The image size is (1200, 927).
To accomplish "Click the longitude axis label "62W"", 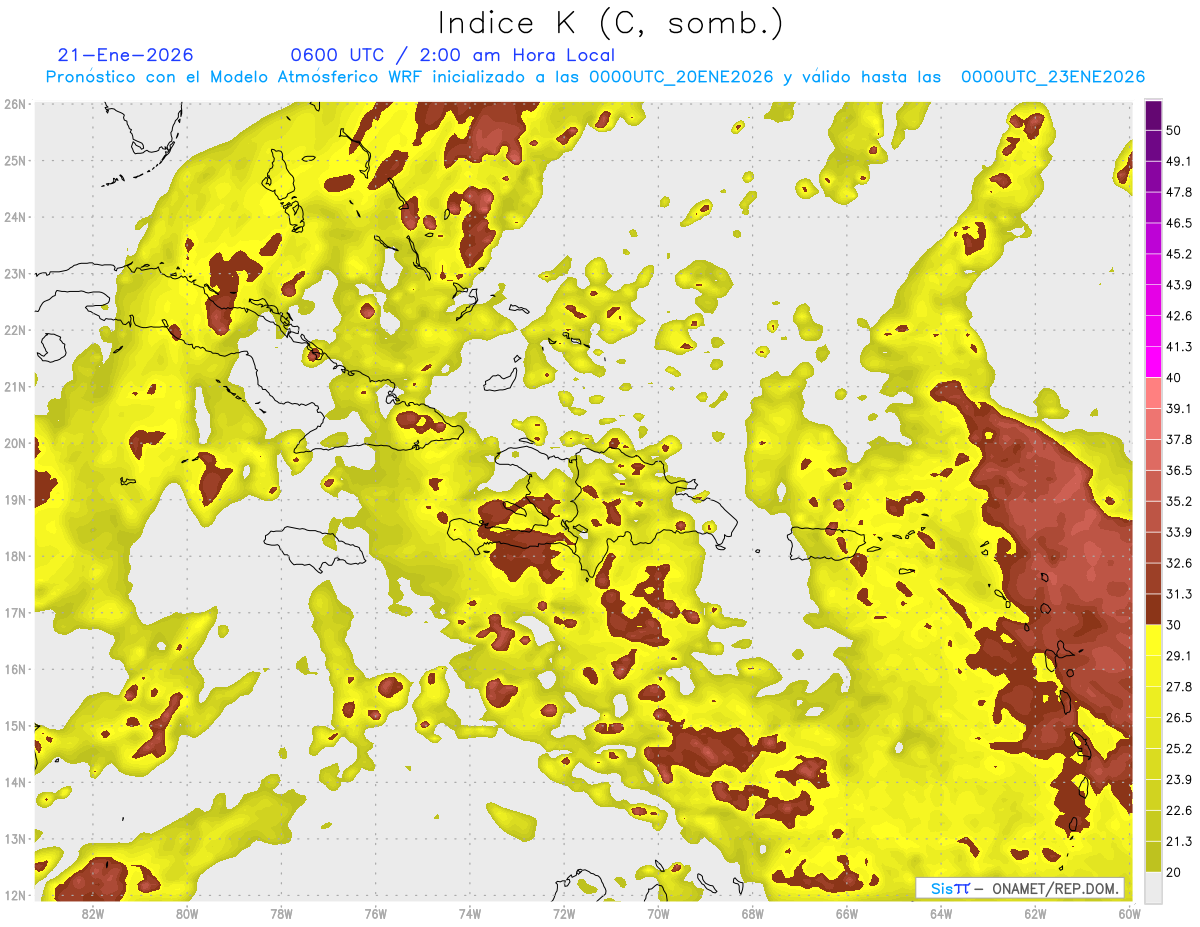I will 1036,913.
